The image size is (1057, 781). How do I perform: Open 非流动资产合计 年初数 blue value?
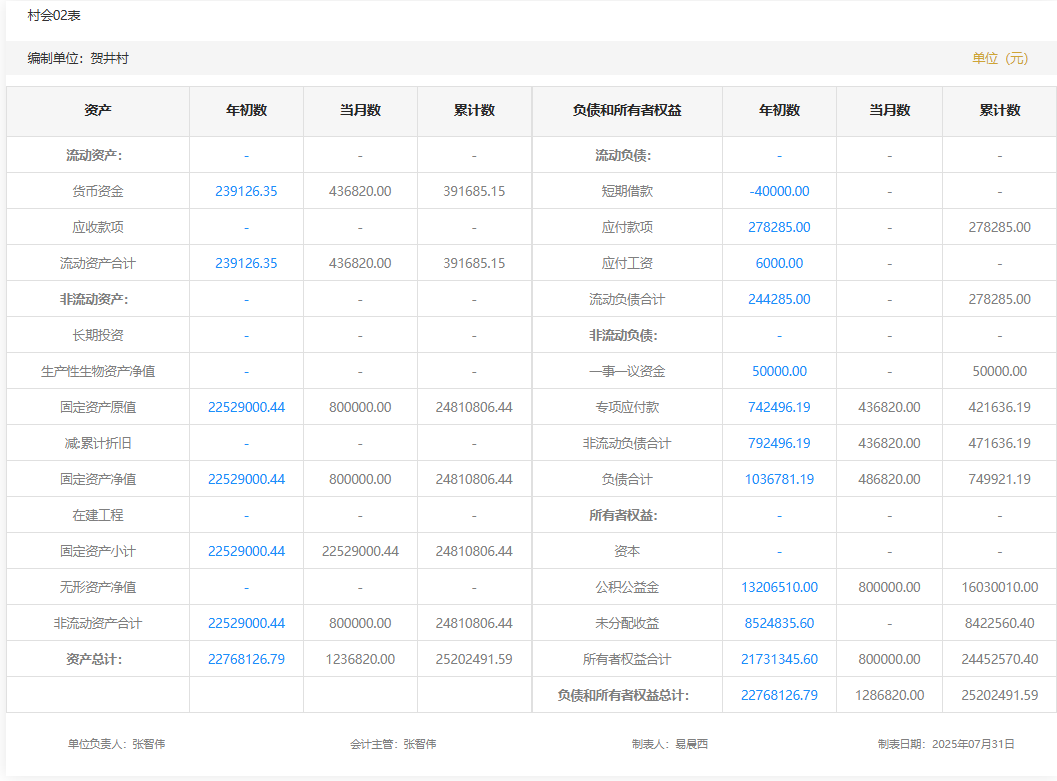pyautogui.click(x=246, y=623)
